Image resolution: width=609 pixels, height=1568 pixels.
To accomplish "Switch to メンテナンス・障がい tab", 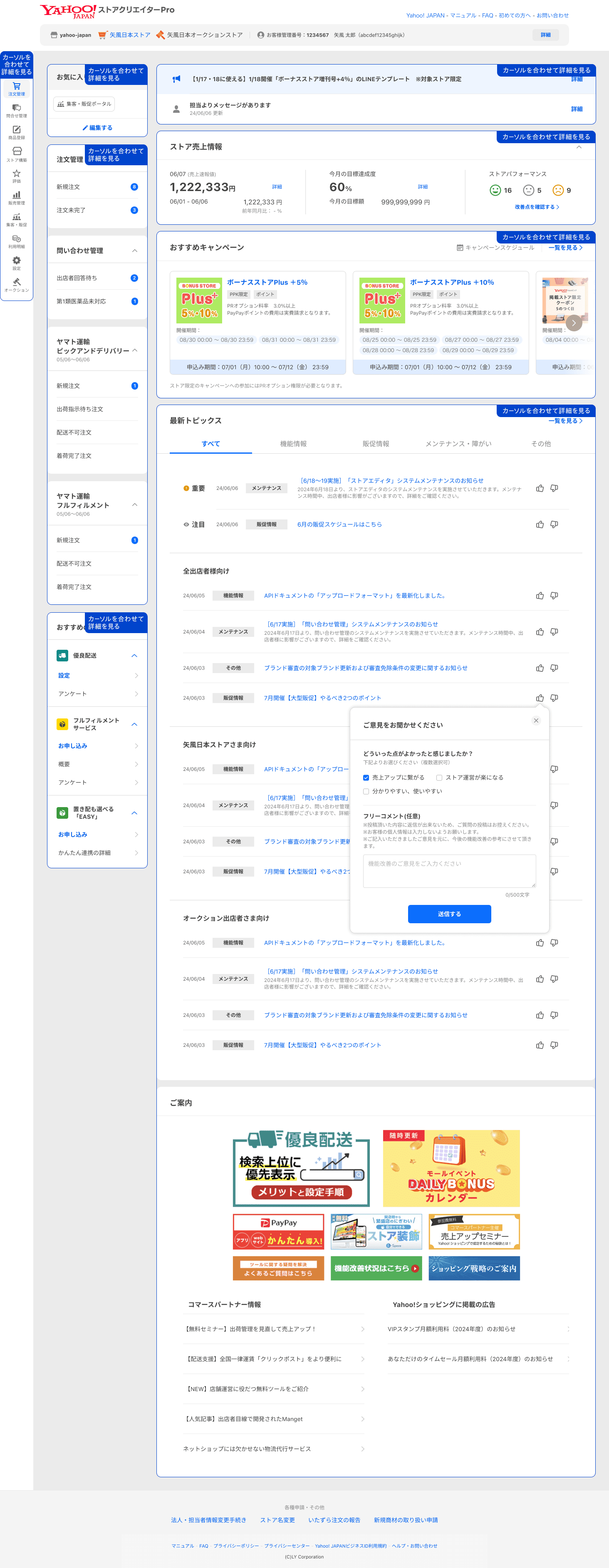I will coord(458,444).
